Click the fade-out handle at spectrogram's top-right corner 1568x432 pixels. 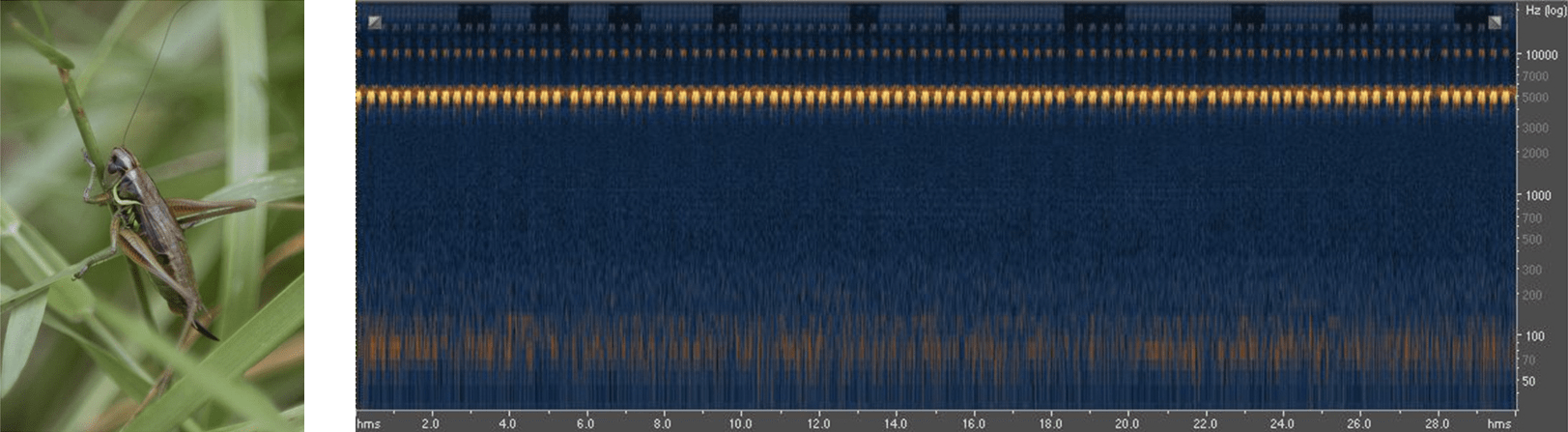coord(1495,22)
